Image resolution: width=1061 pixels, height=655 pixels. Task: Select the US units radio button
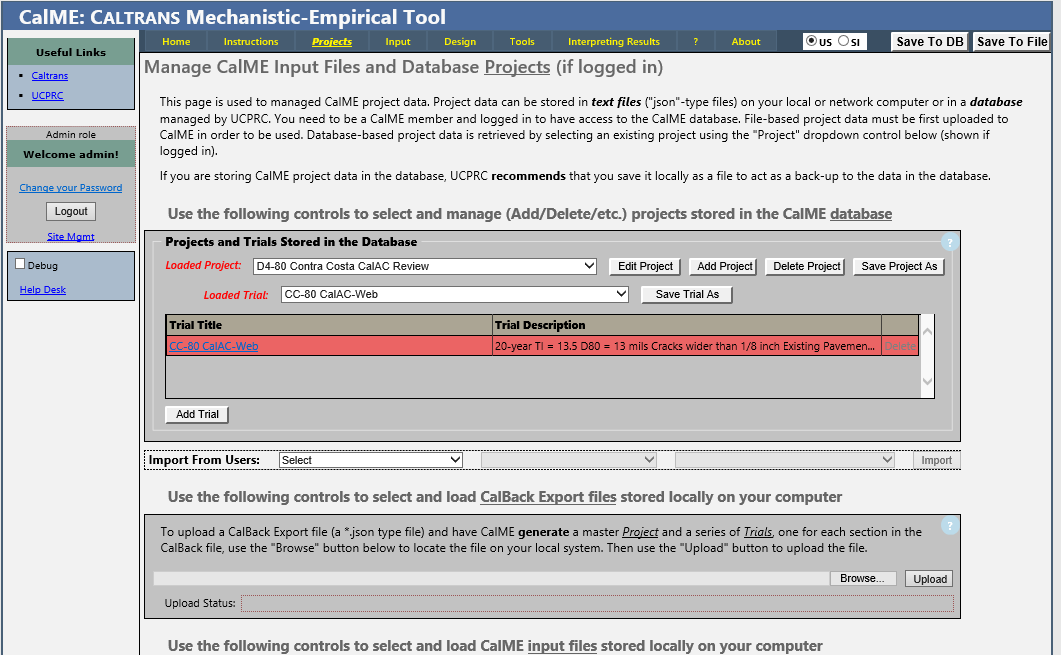pyautogui.click(x=811, y=41)
